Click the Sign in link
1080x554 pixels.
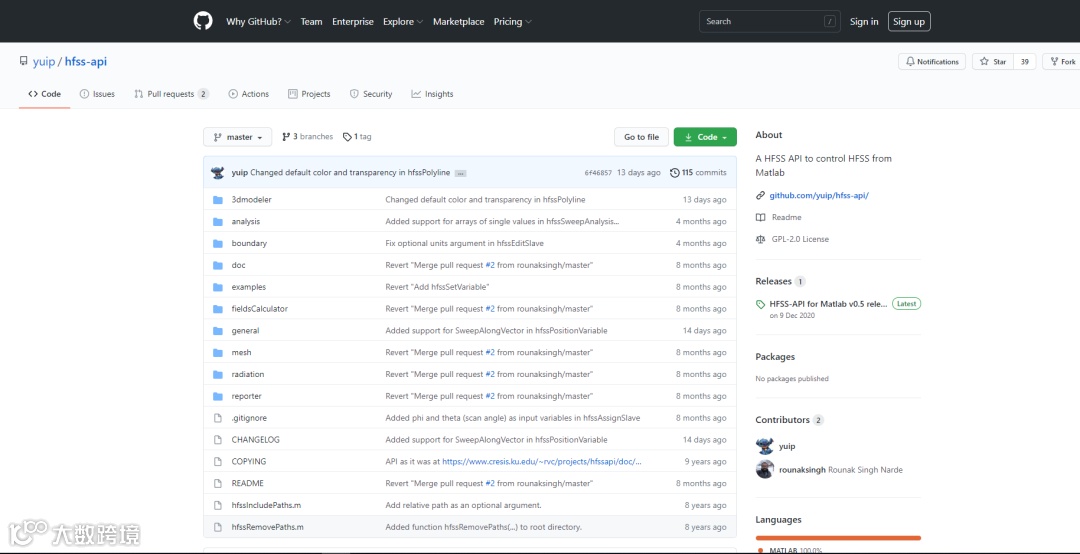[864, 21]
